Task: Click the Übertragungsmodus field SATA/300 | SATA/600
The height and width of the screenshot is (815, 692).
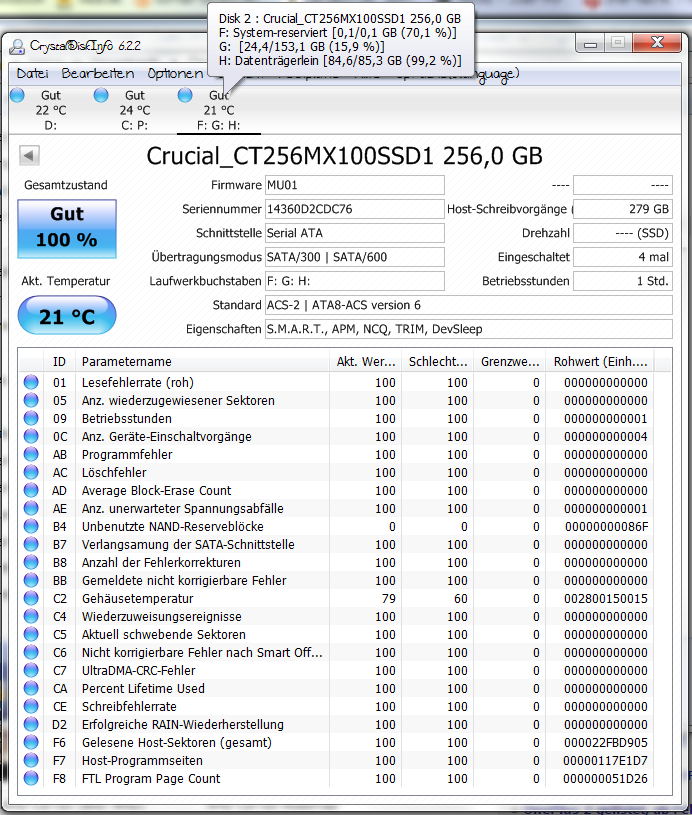Action: point(355,257)
